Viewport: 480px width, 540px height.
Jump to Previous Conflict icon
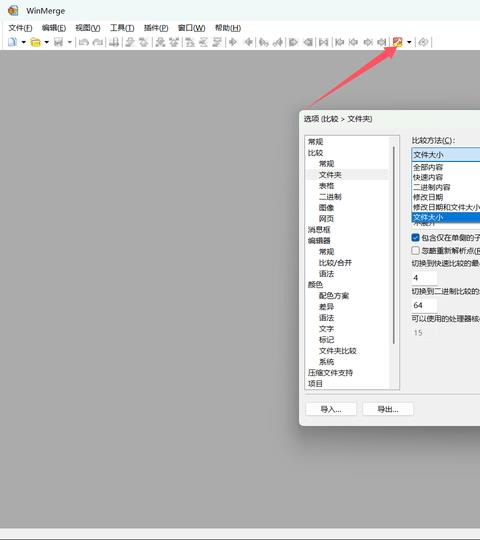174,42
